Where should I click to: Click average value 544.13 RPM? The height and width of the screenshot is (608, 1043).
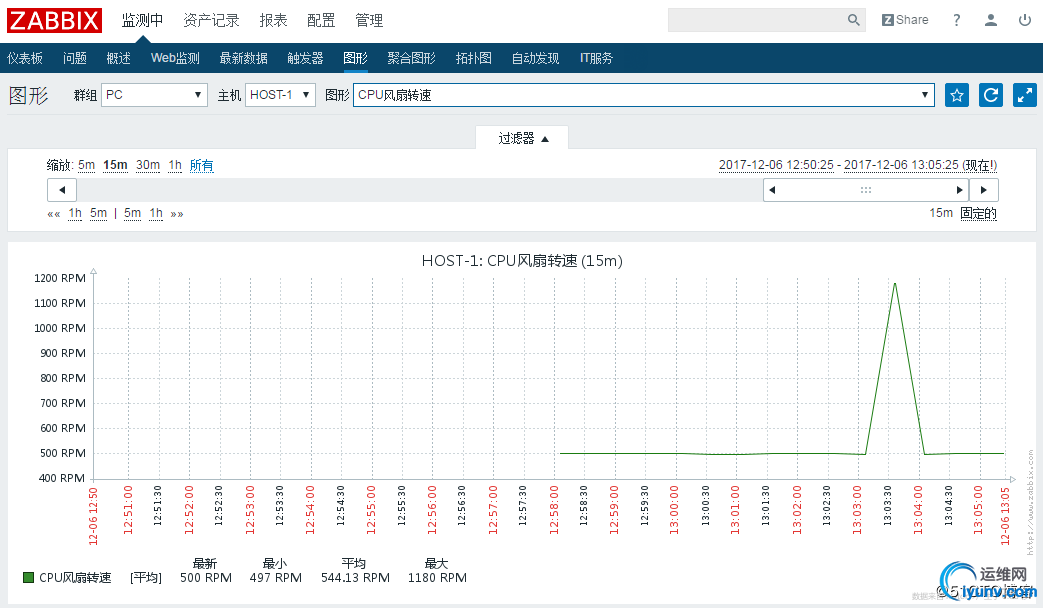coord(355,578)
